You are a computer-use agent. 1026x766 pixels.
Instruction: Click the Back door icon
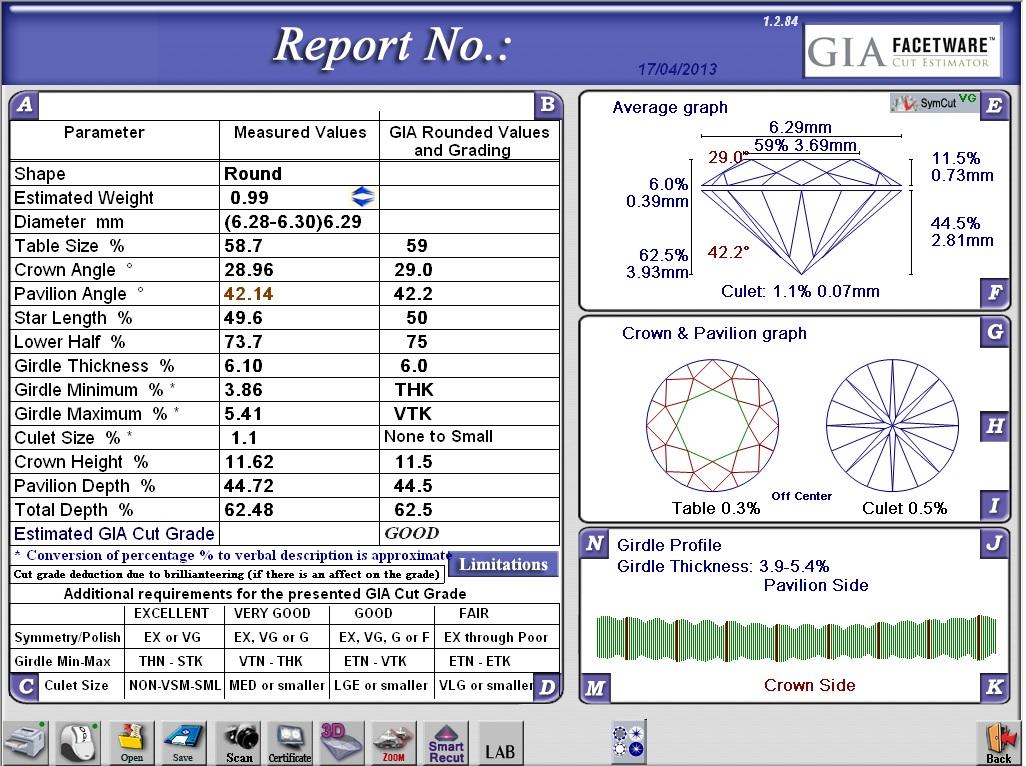coord(996,738)
